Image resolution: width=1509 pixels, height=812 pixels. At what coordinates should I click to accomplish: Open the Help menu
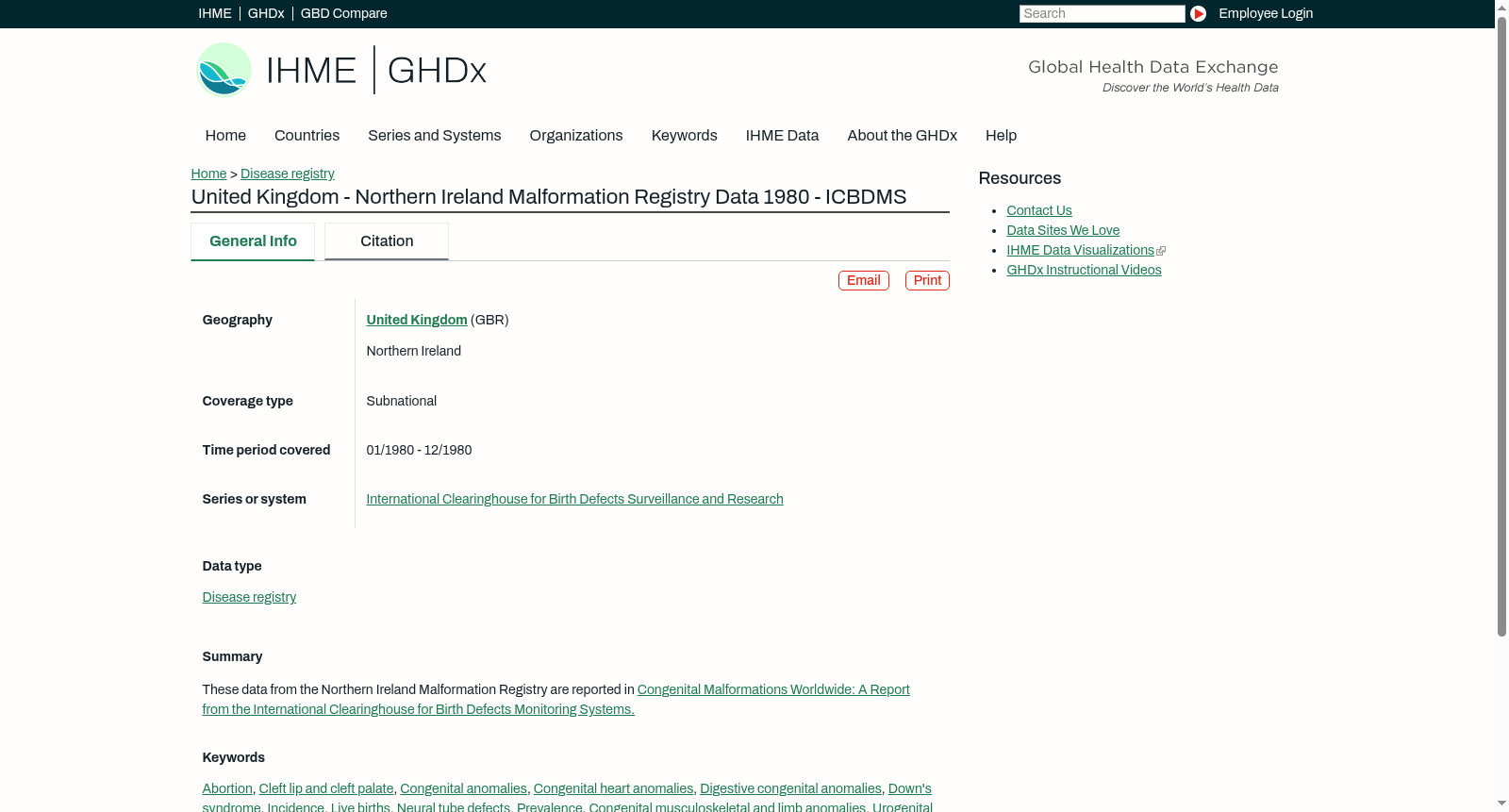click(x=1001, y=136)
